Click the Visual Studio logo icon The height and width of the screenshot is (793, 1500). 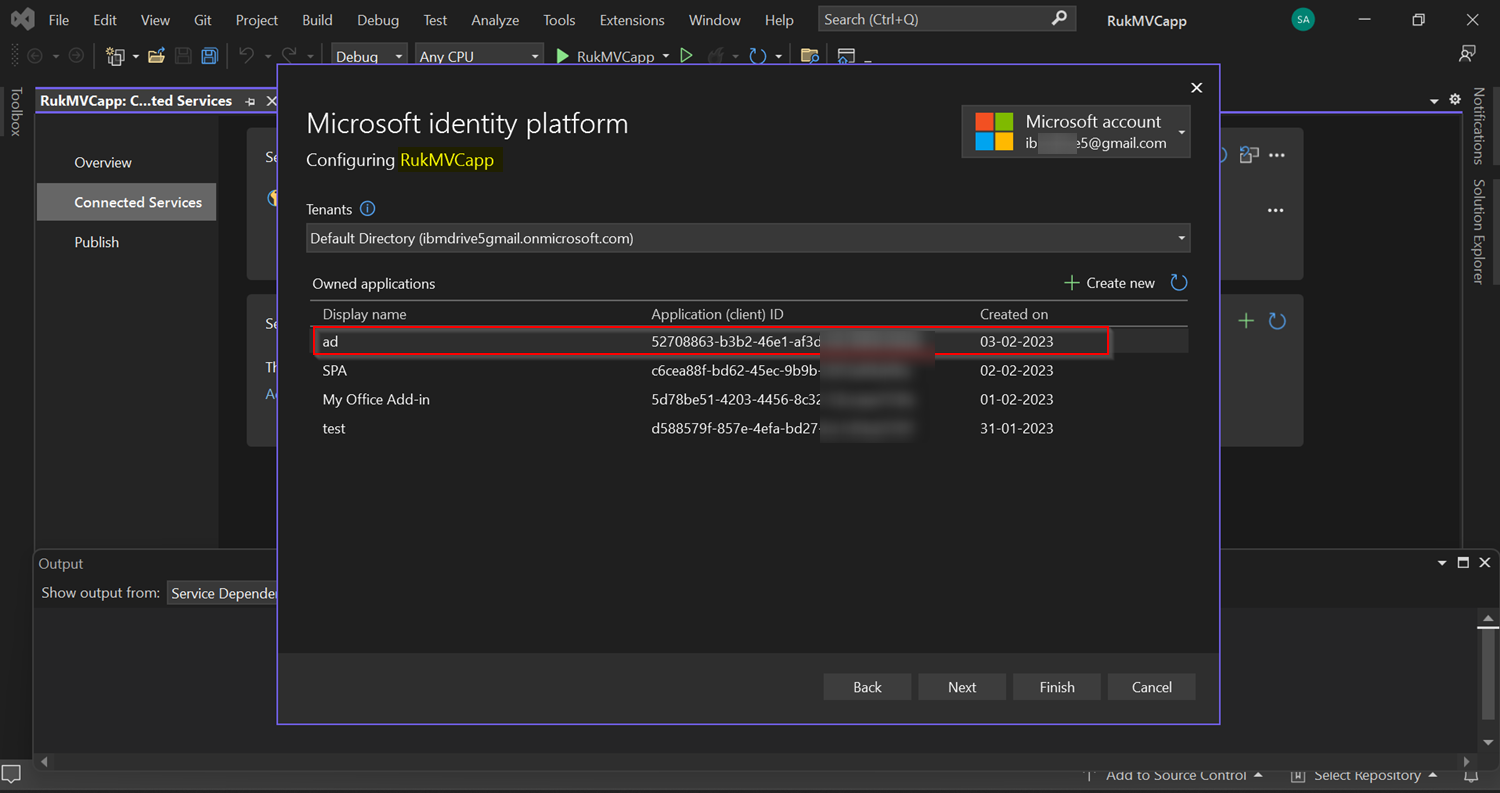point(22,19)
